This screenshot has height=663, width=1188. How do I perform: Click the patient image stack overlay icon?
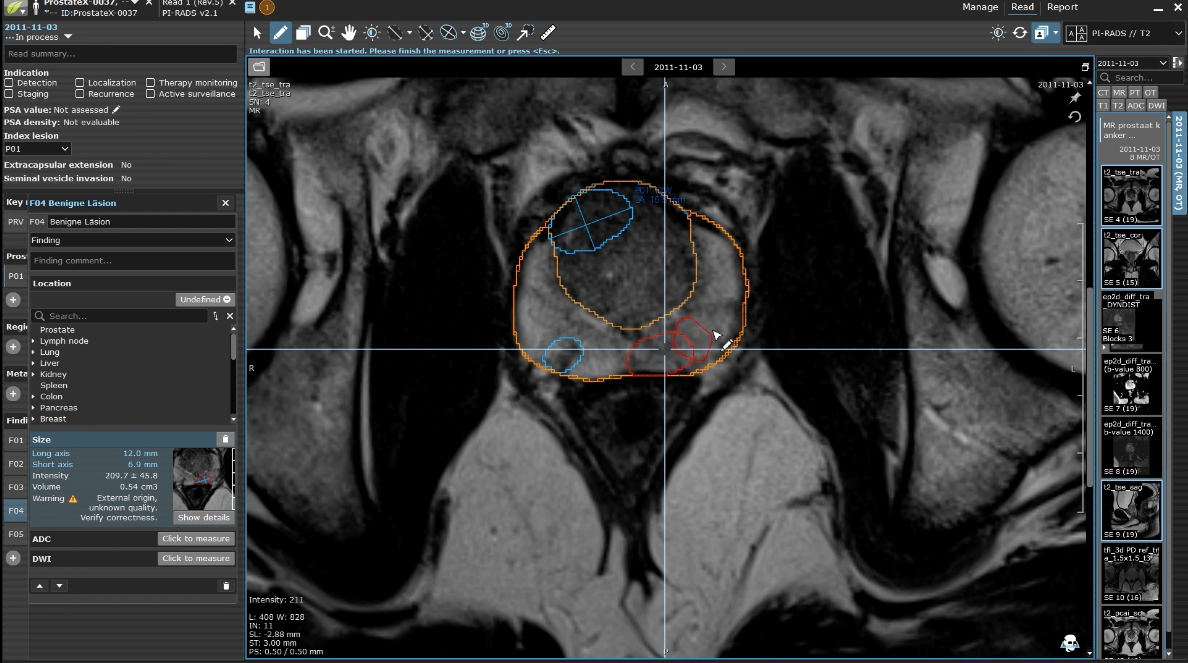tap(1042, 33)
